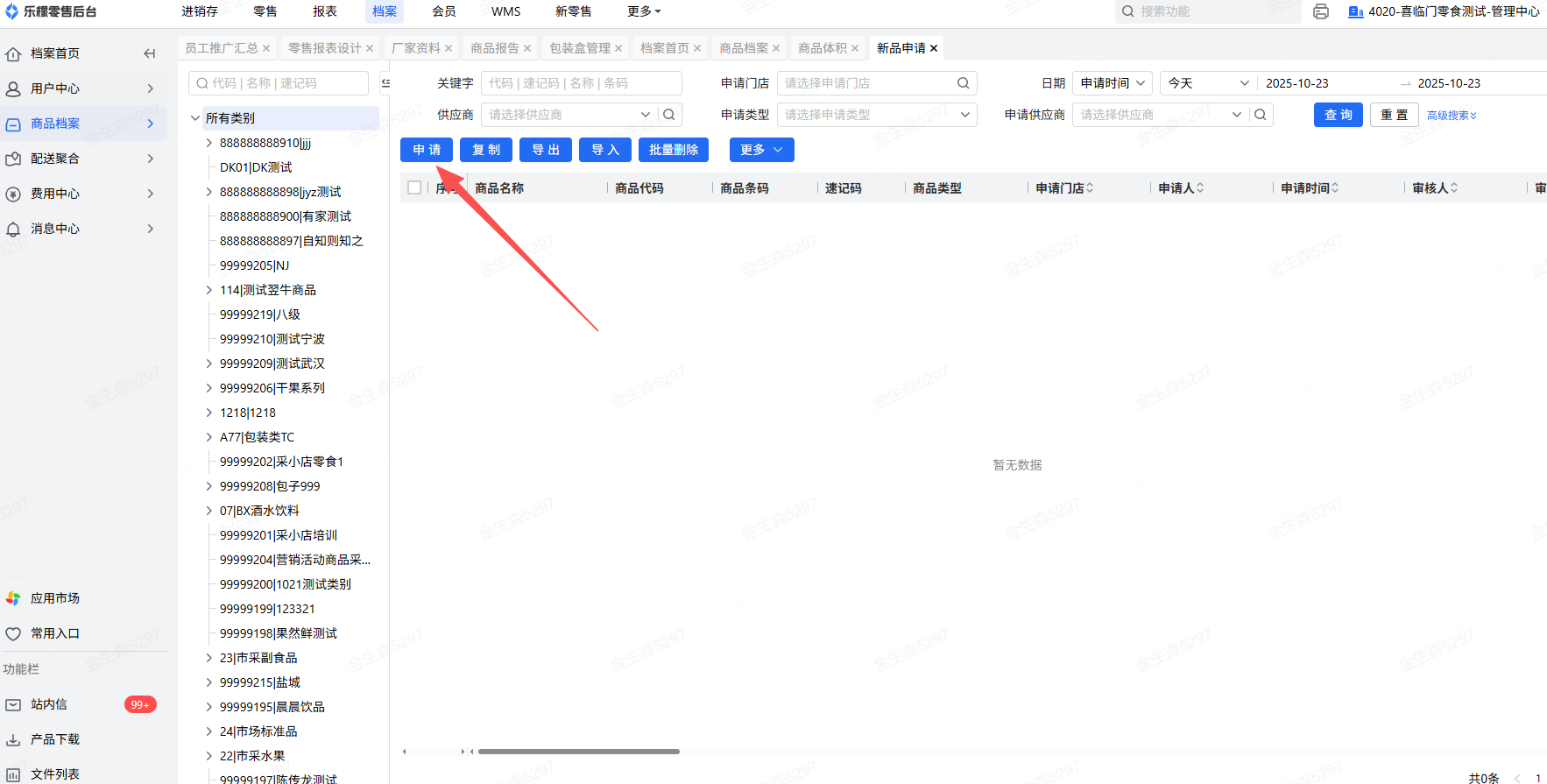Open 常用入口 heart icon entry
1547x784 pixels.
pos(13,633)
